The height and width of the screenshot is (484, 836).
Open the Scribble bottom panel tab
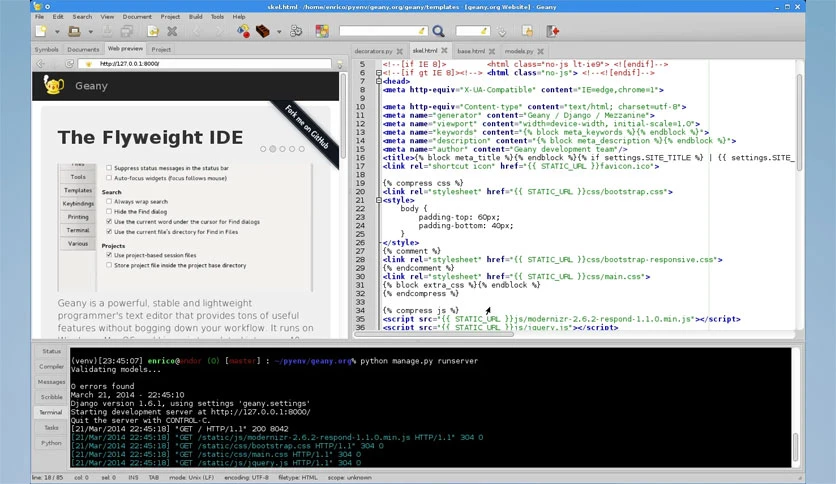click(x=51, y=397)
